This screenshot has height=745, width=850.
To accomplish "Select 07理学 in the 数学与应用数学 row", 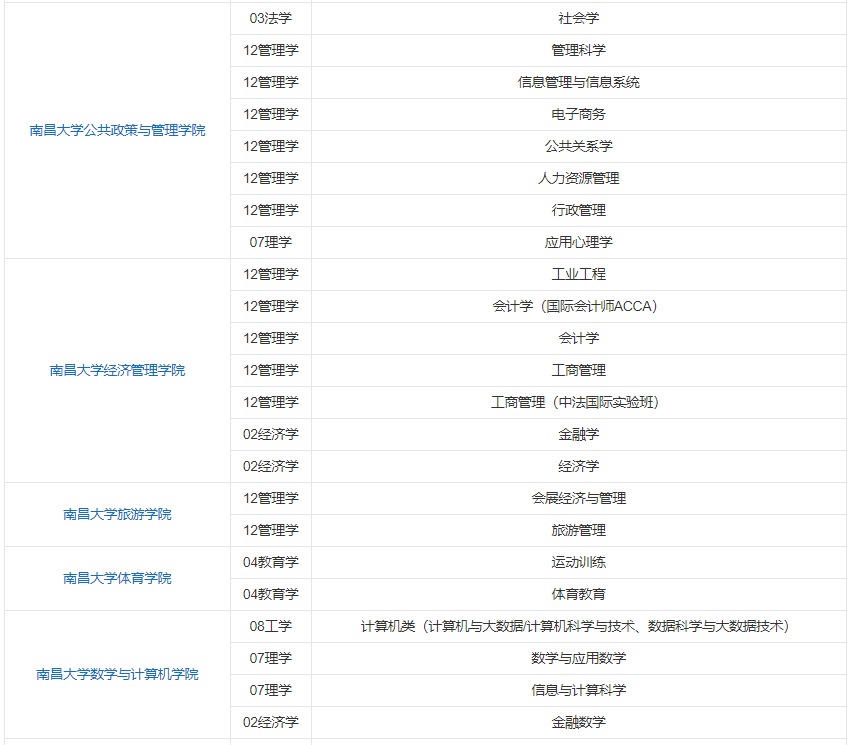I will click(271, 658).
